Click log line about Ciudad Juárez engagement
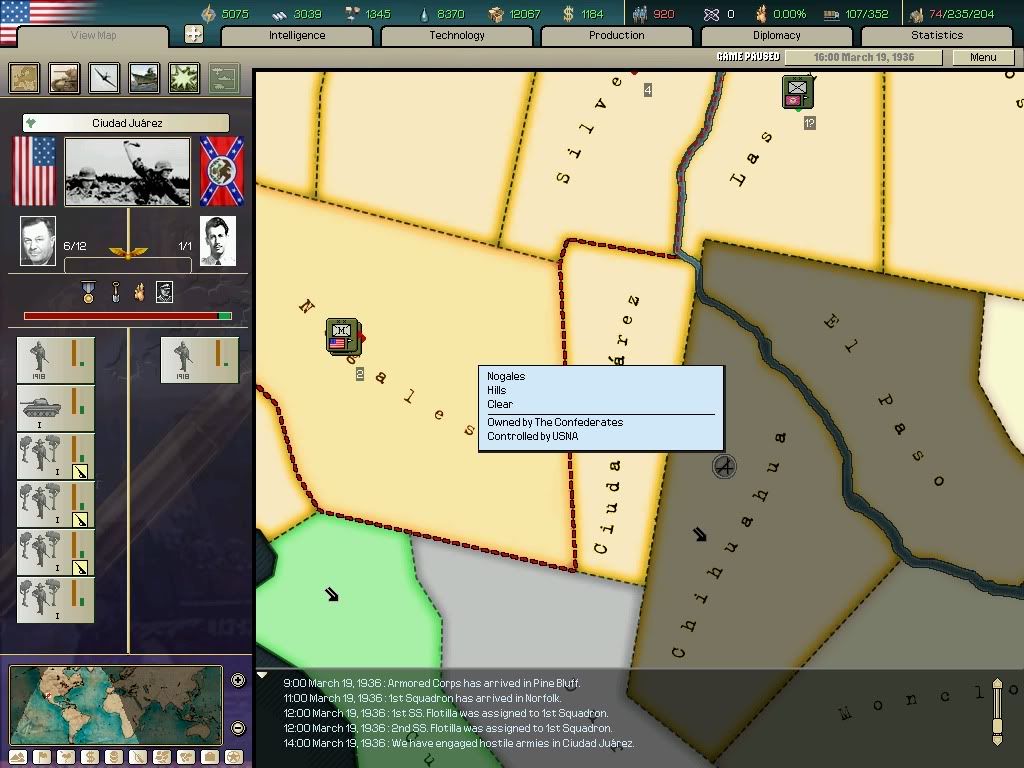The height and width of the screenshot is (768, 1024). point(458,743)
